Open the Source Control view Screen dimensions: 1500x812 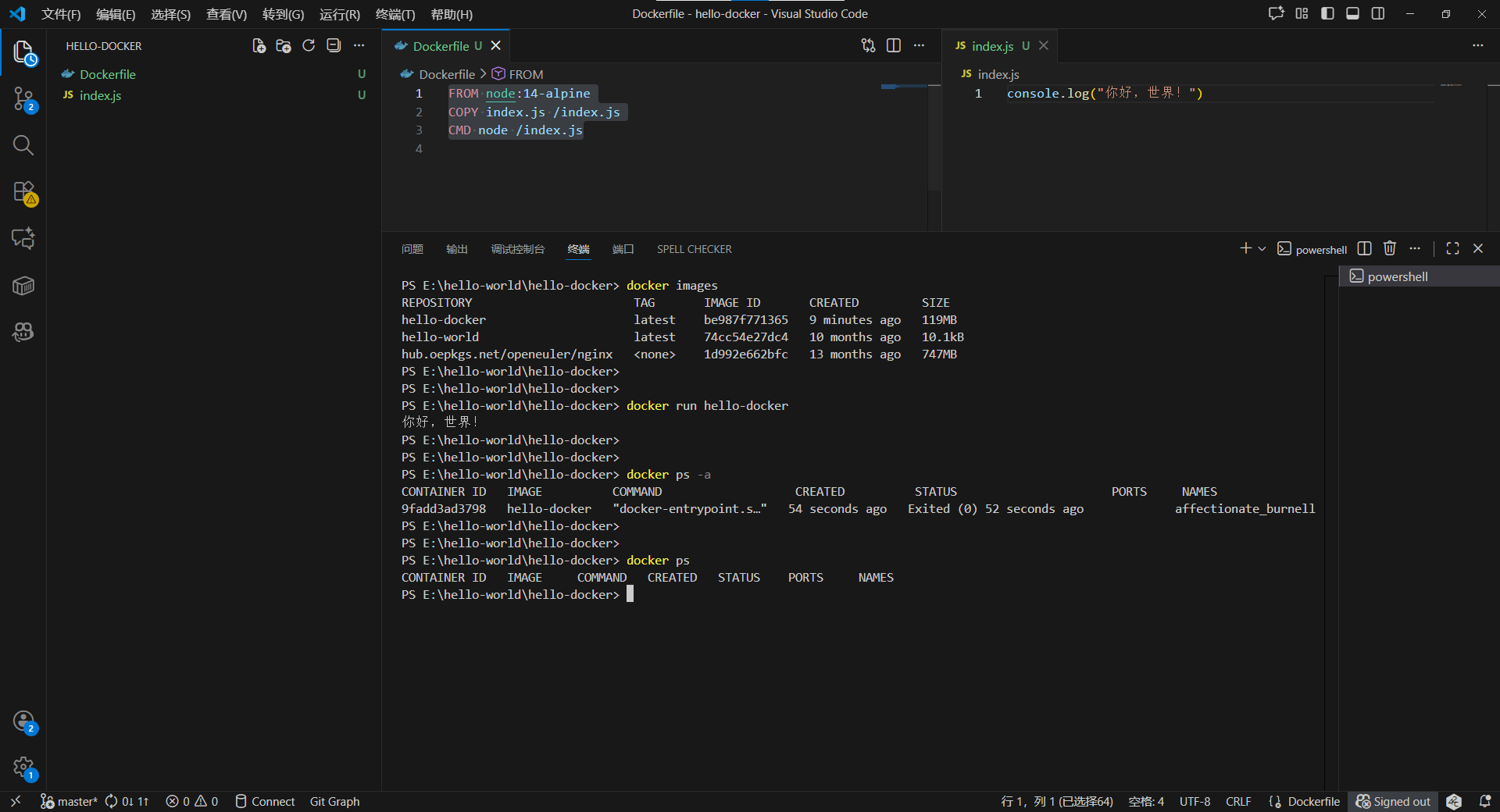click(x=23, y=99)
